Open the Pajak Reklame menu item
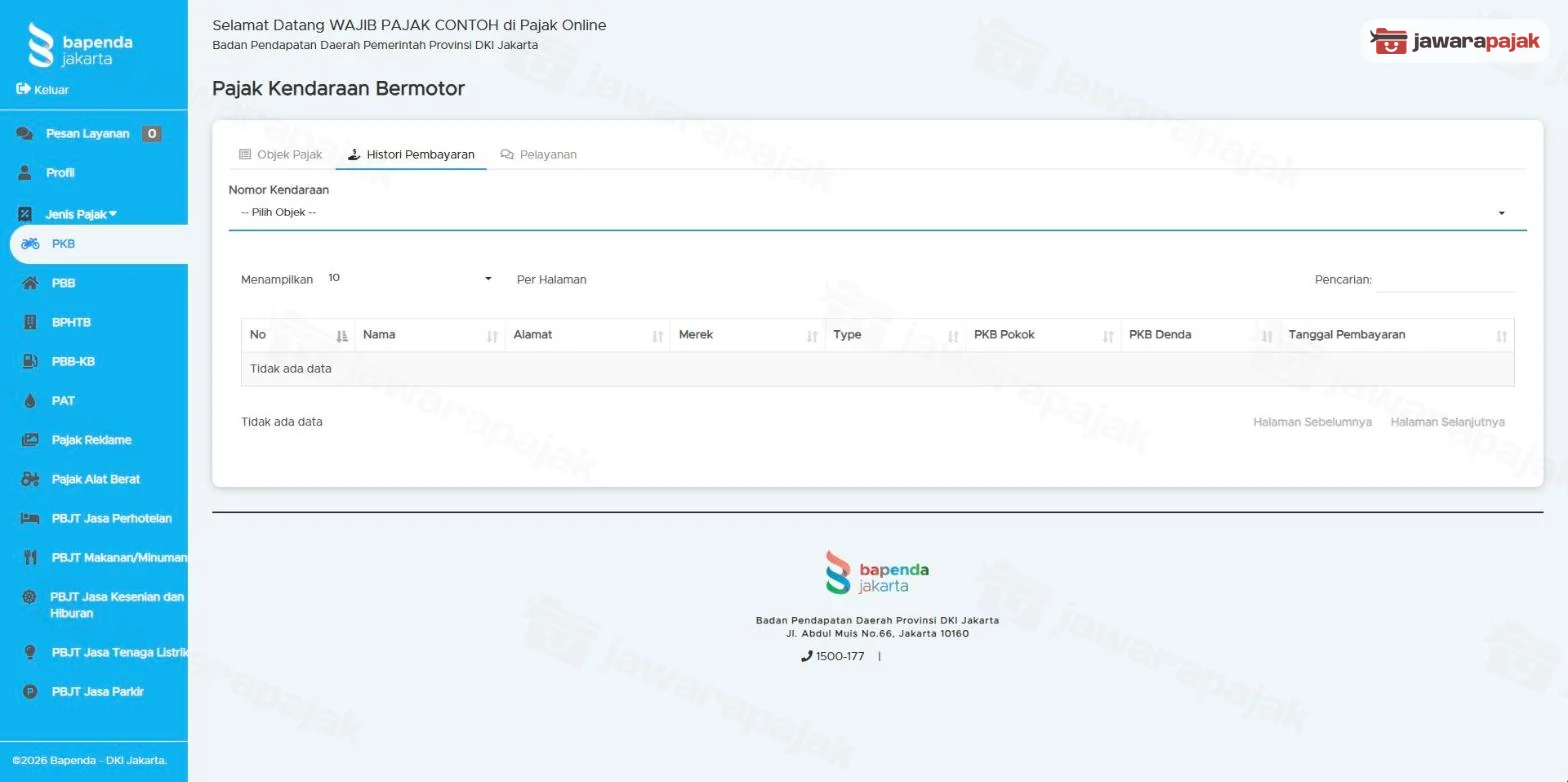This screenshot has height=782, width=1568. pyautogui.click(x=91, y=440)
